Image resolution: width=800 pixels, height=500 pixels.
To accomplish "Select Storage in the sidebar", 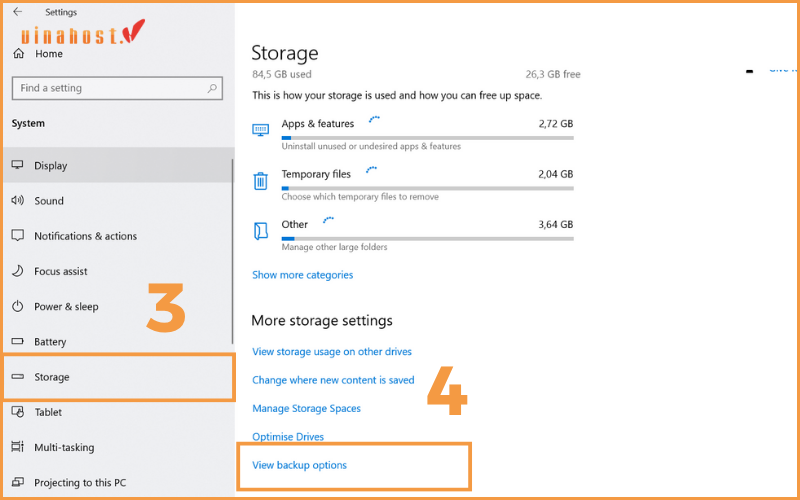I will [x=52, y=377].
